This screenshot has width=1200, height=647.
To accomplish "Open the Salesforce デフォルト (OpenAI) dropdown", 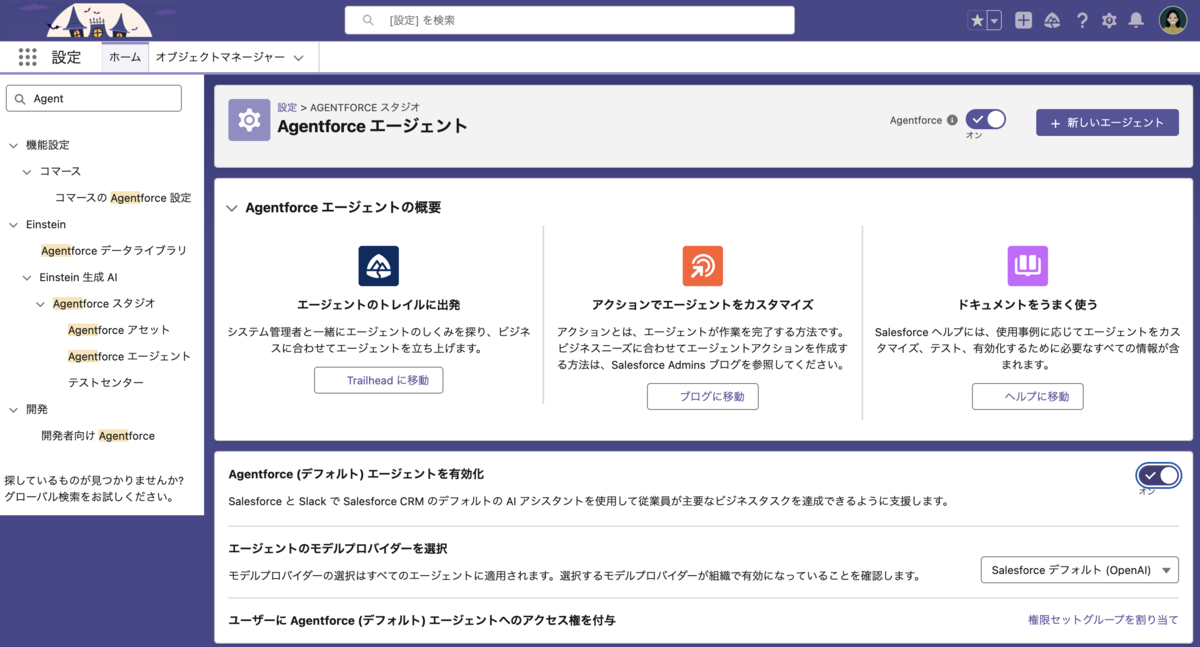I will pyautogui.click(x=1080, y=570).
